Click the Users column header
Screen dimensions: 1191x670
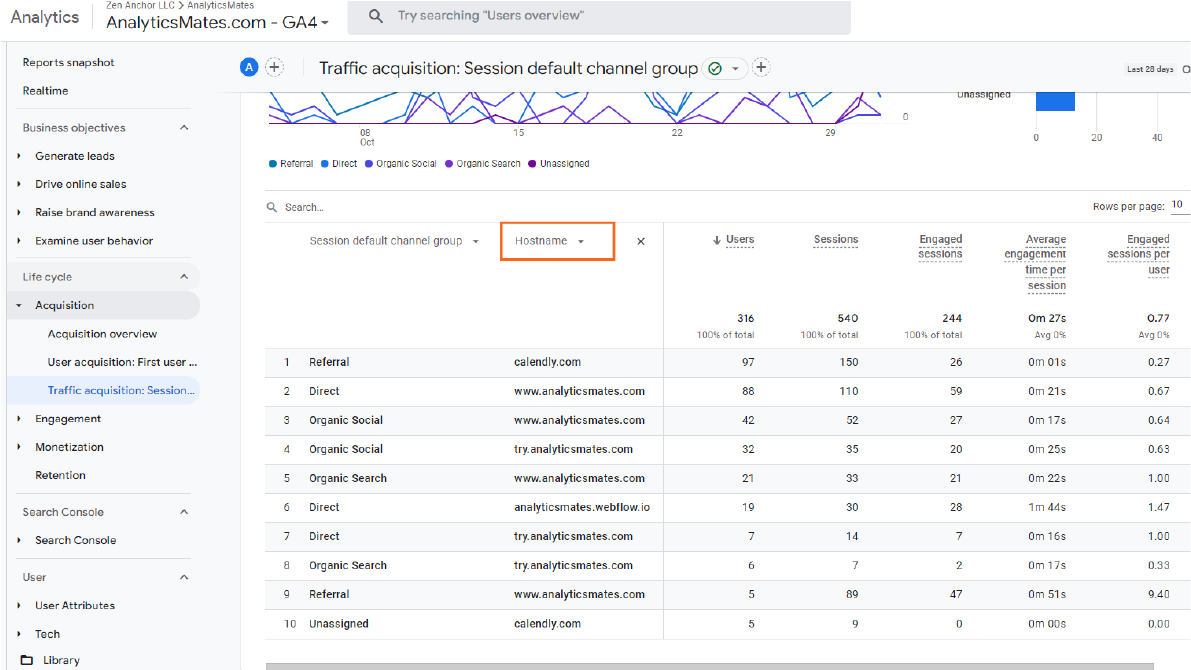click(740, 239)
